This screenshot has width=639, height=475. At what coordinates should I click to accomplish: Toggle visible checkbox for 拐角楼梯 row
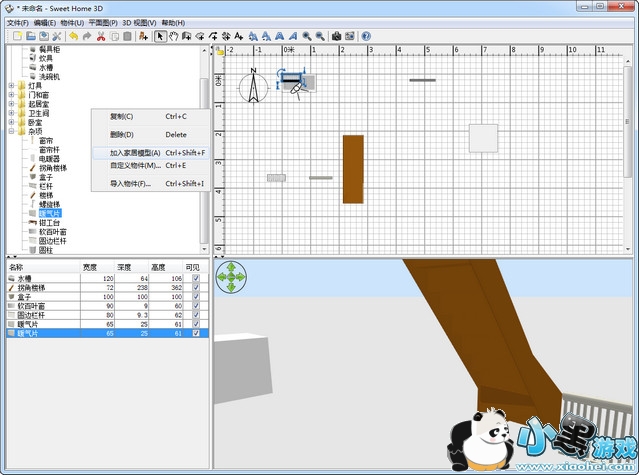196,288
